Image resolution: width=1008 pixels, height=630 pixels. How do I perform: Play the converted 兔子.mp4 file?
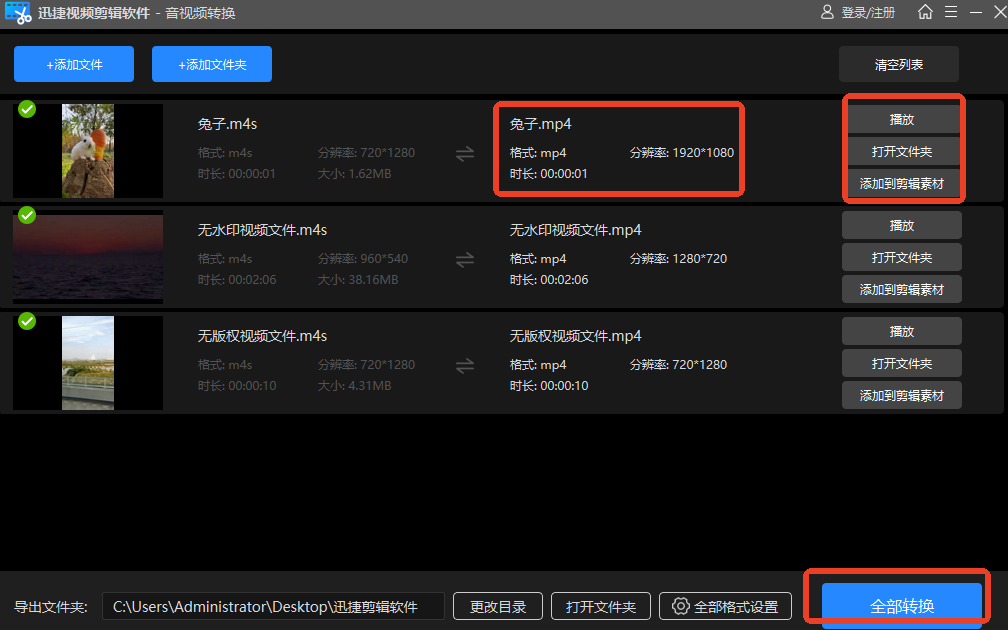coord(901,119)
